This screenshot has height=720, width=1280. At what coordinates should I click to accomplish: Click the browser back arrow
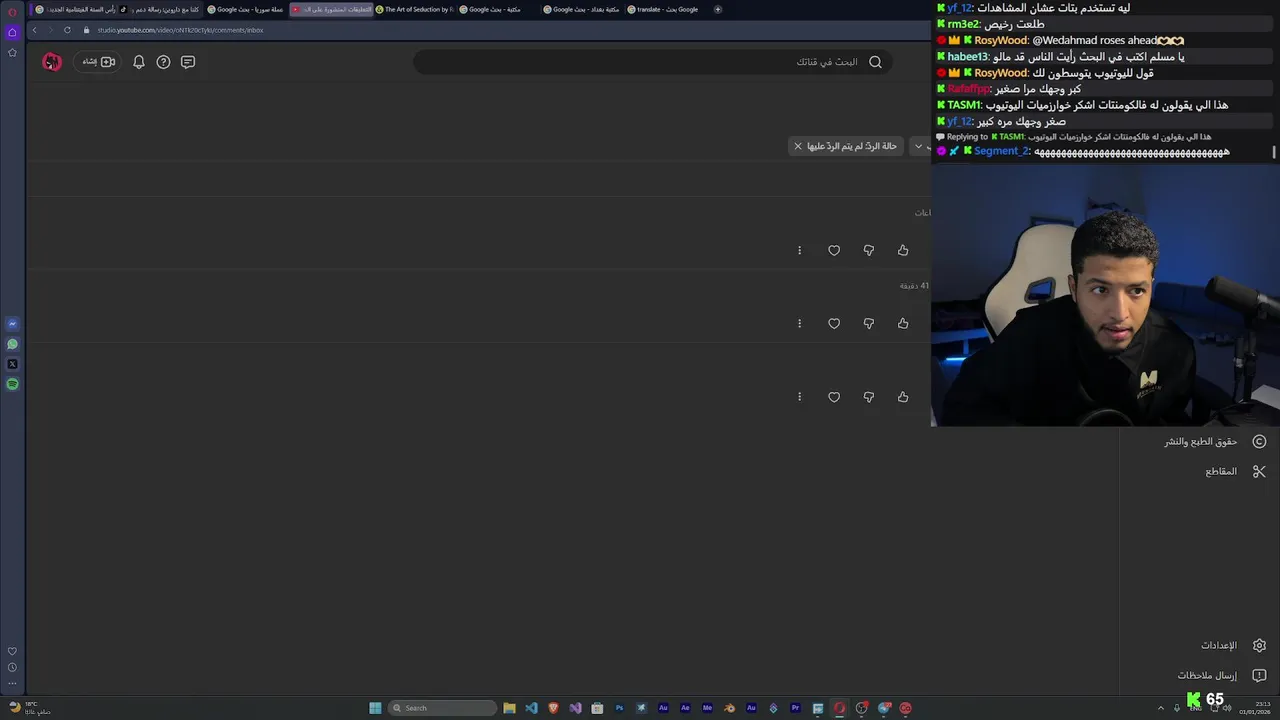(34, 30)
